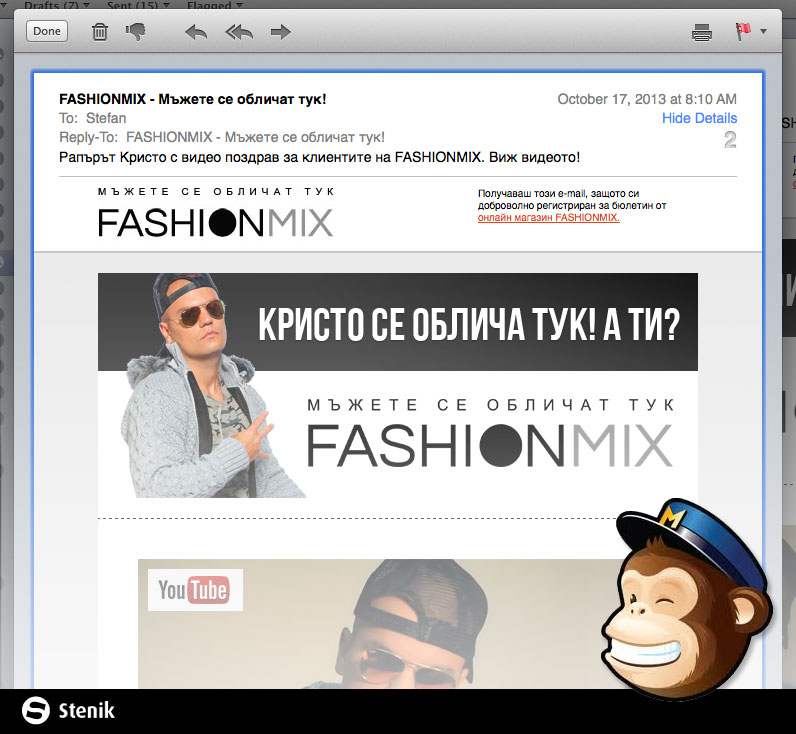Open the Drafts mailbox dropdown behind window
The height and width of the screenshot is (734, 796).
57,5
